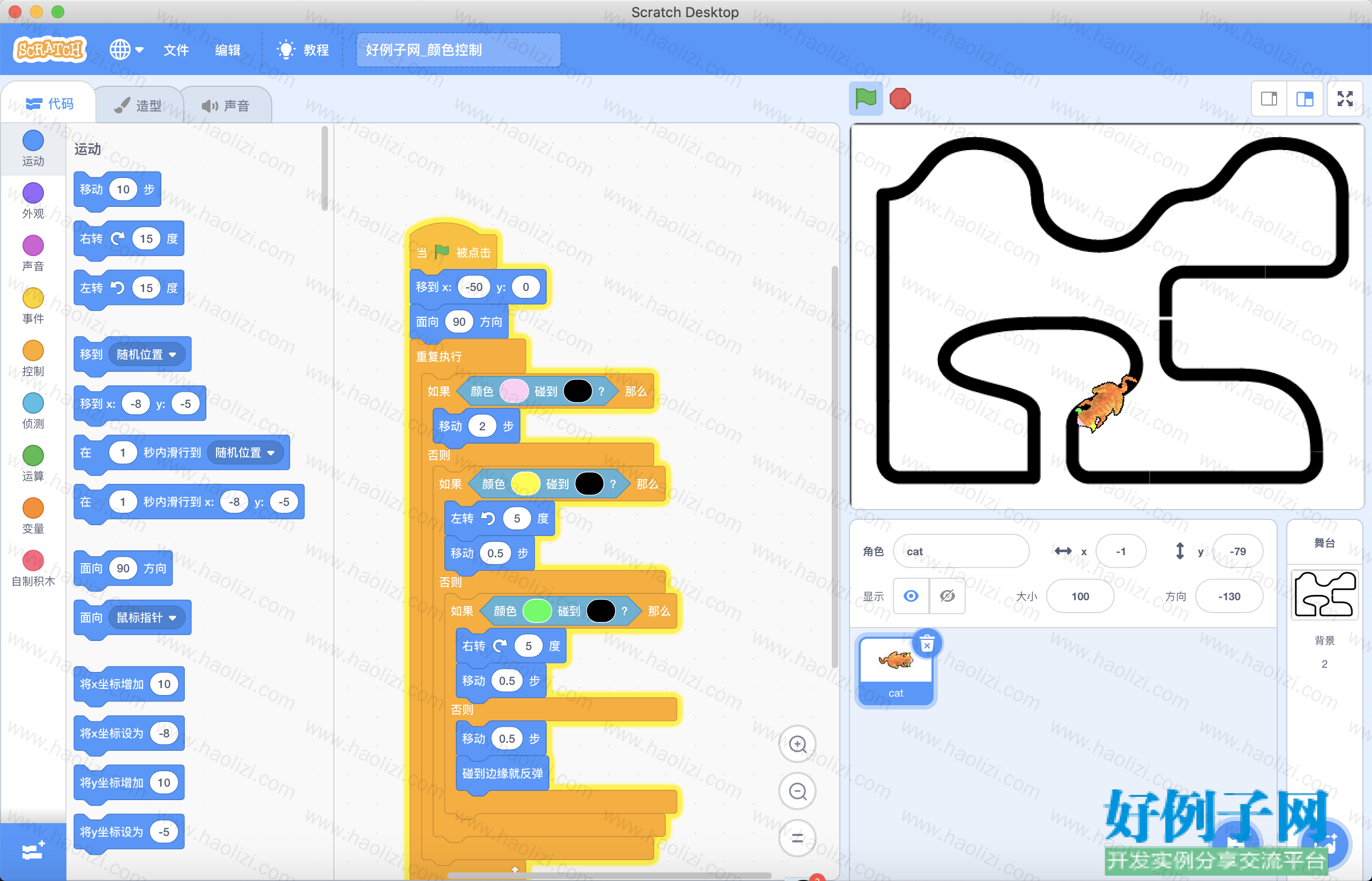Select the 外观 looks category

(33, 201)
